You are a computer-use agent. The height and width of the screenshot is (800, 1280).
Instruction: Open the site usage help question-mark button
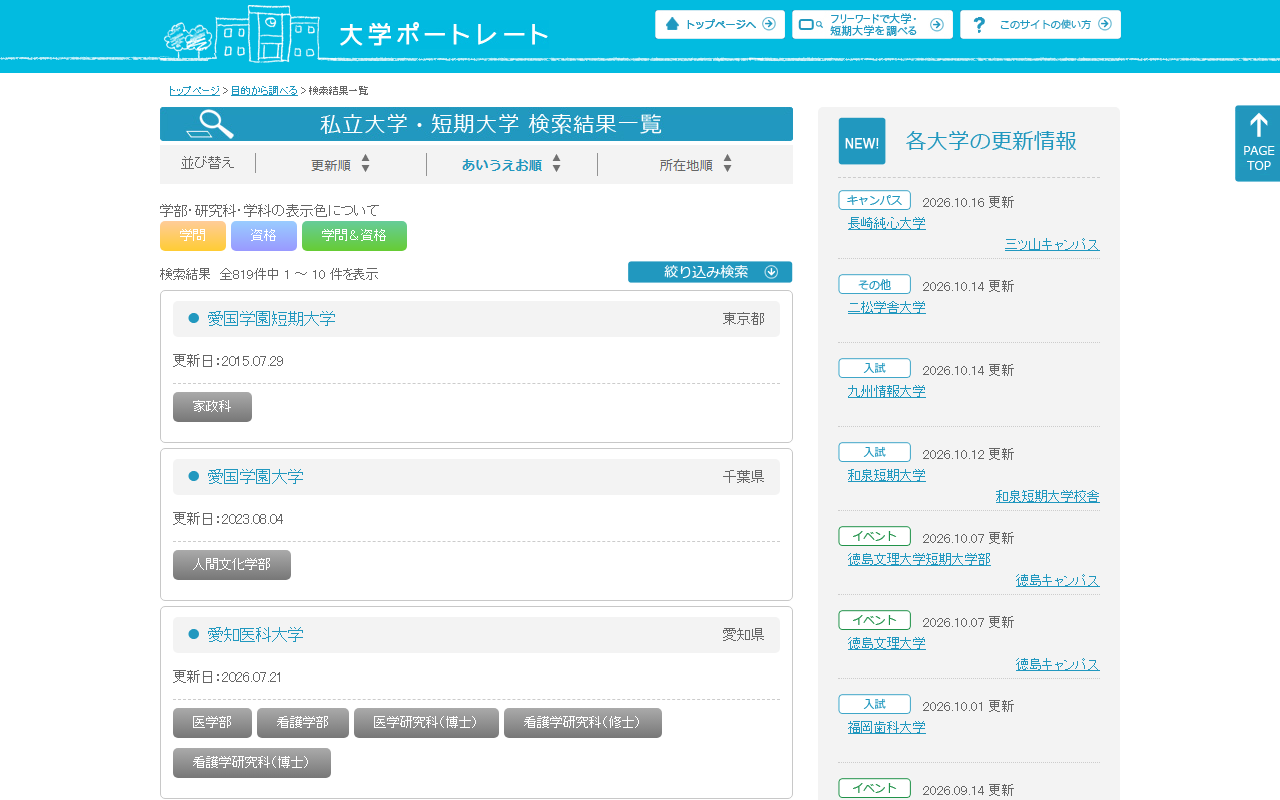(1040, 24)
